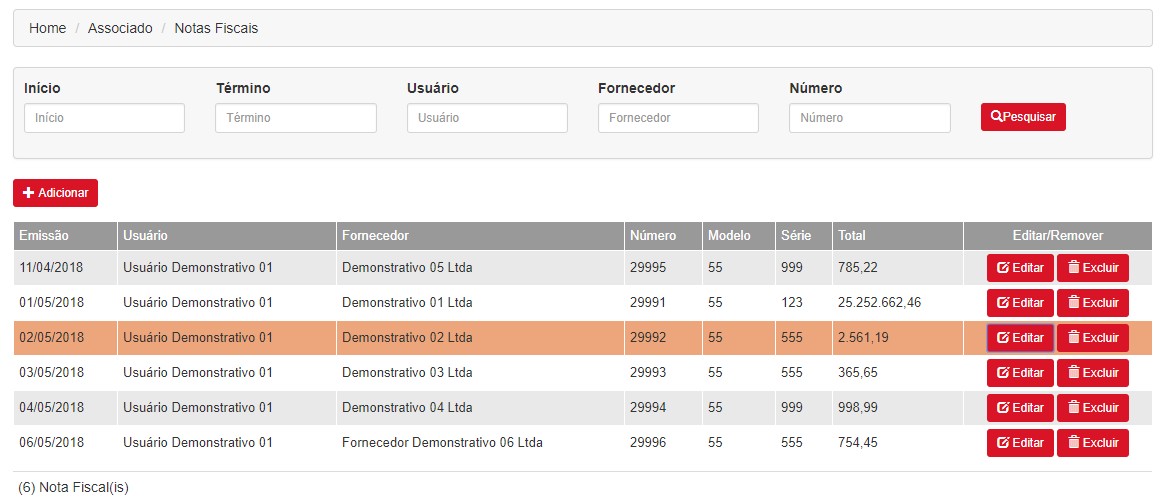Click the Fornecedor filter input
The height and width of the screenshot is (502, 1163).
pyautogui.click(x=679, y=118)
